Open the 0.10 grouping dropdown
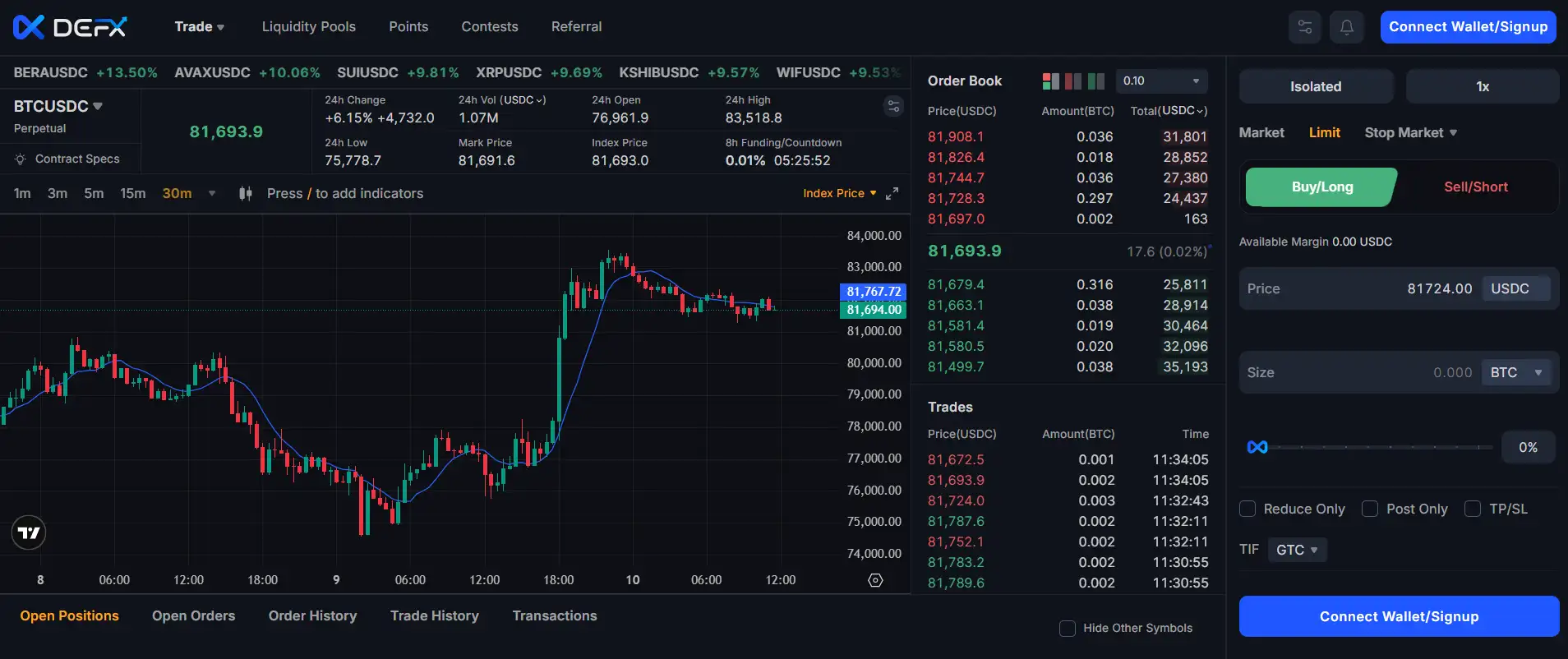 click(1161, 81)
